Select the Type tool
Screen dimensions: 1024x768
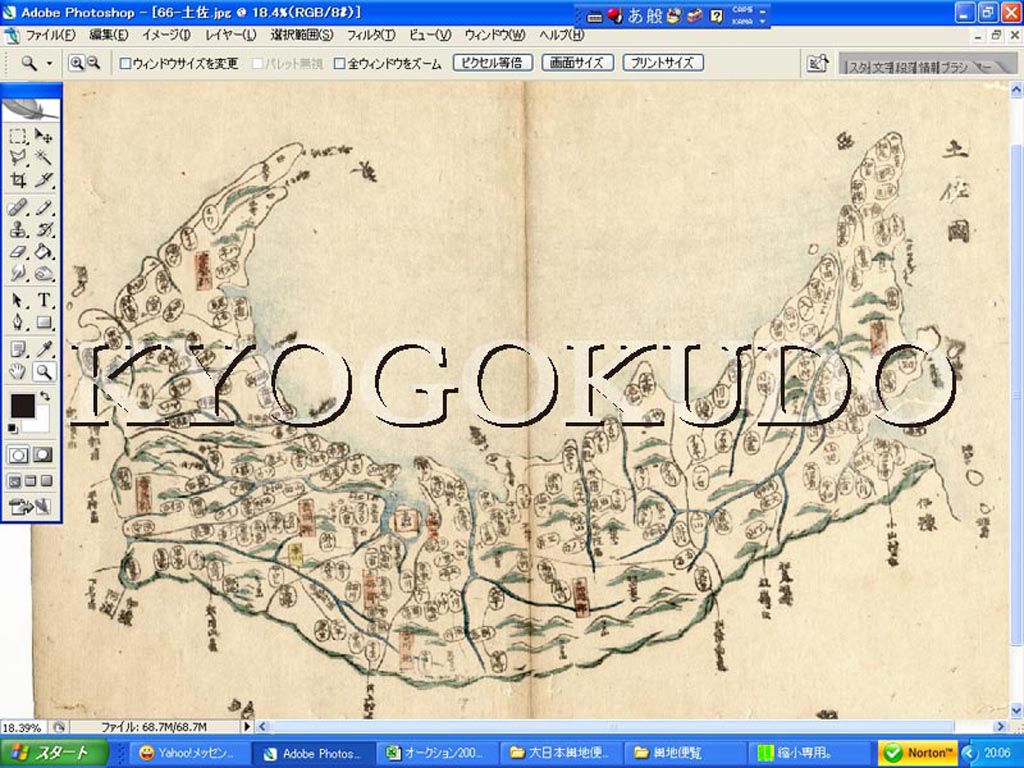[x=43, y=300]
